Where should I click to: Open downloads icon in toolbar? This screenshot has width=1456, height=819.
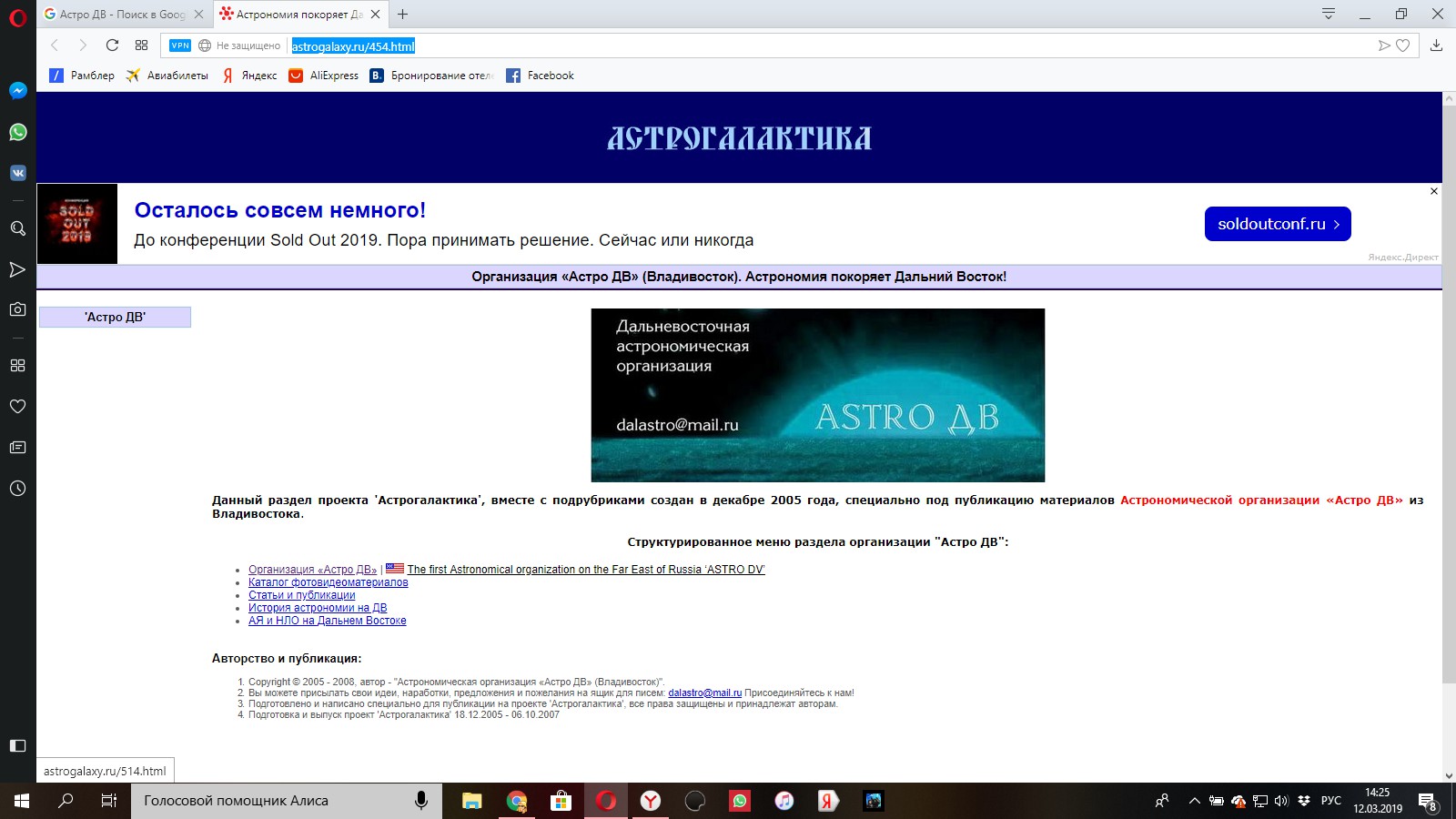(x=1436, y=45)
